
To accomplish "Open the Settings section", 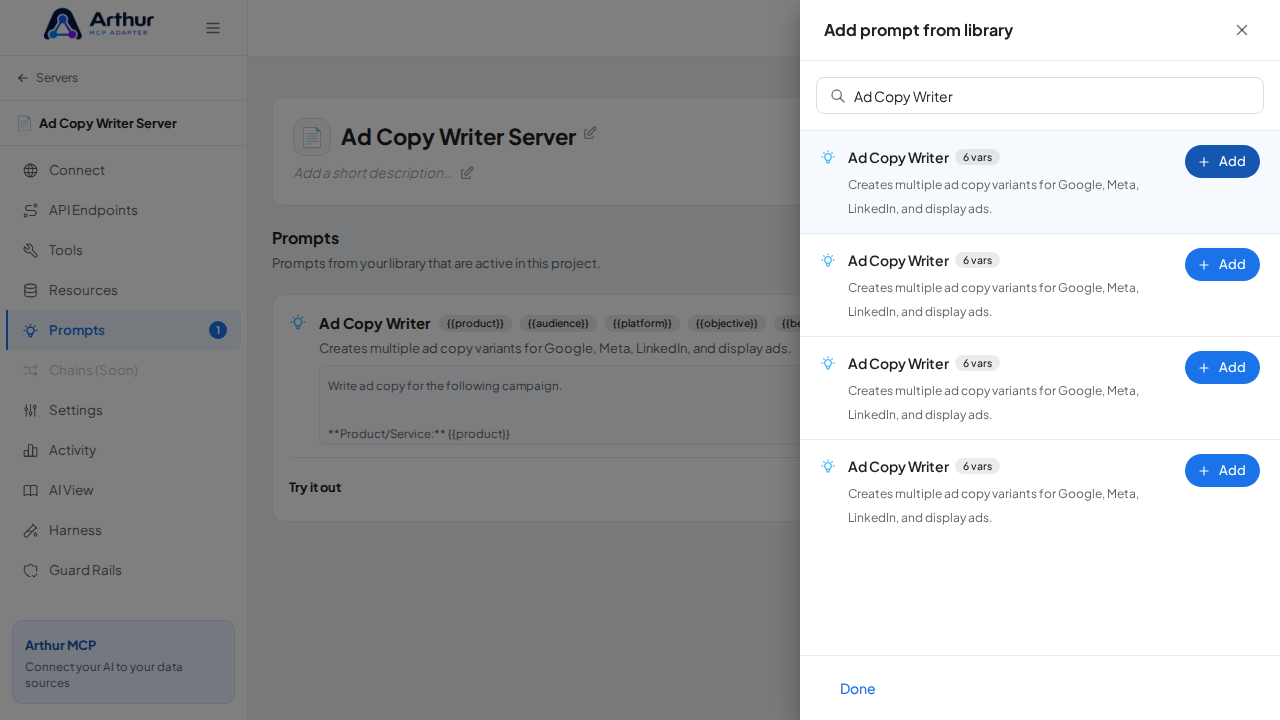I will click(x=123, y=410).
